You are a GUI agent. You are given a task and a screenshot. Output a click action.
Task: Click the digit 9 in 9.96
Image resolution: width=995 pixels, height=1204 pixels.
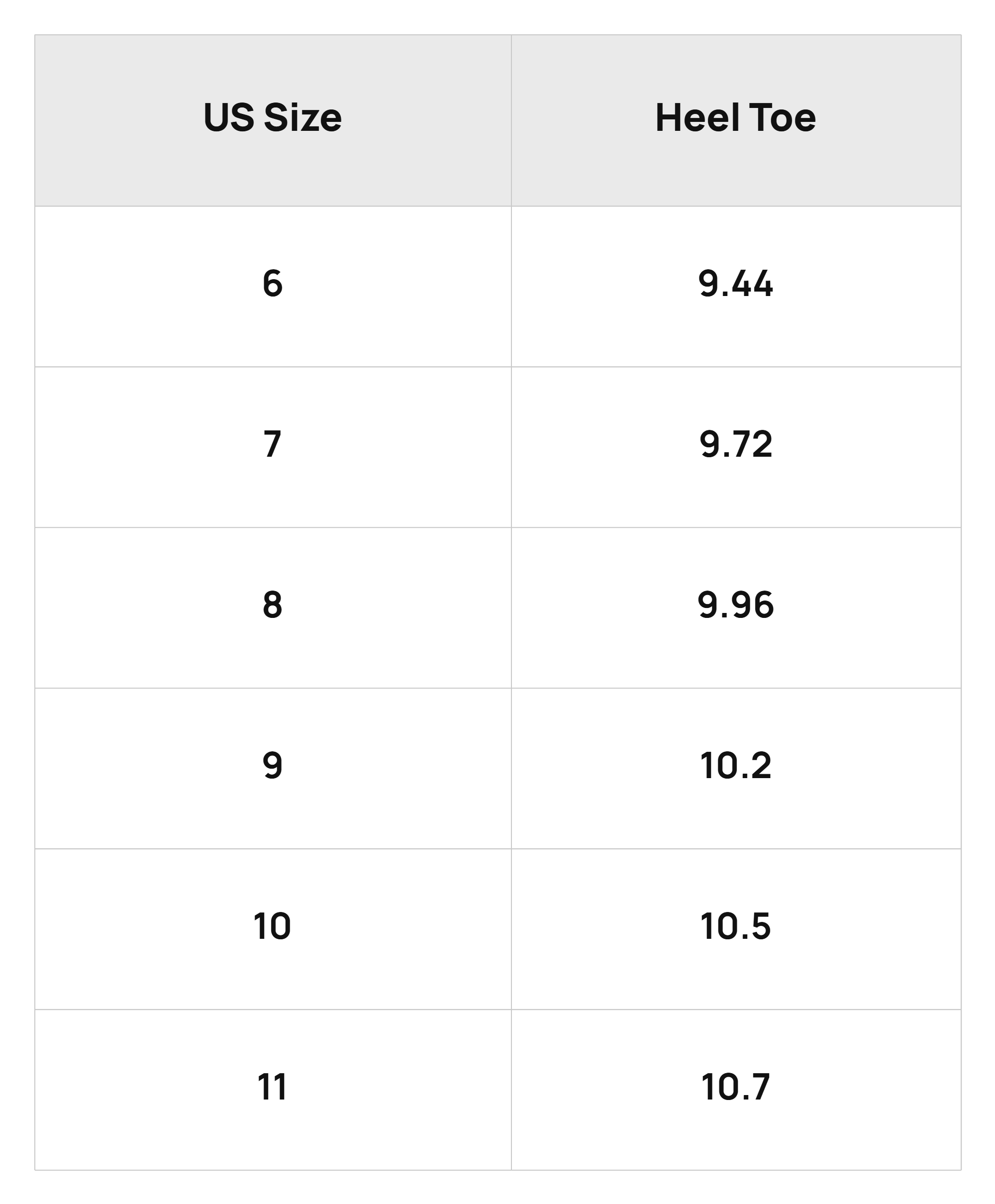point(708,604)
